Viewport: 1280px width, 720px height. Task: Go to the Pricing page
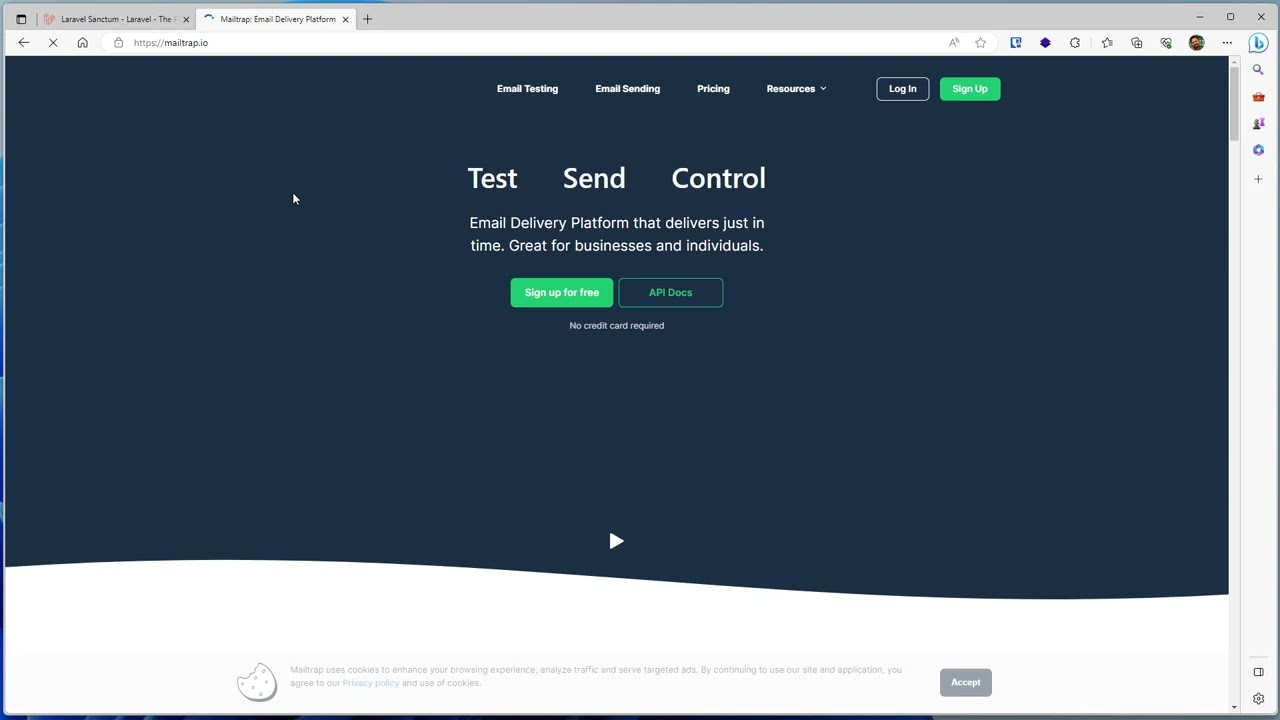coord(713,89)
